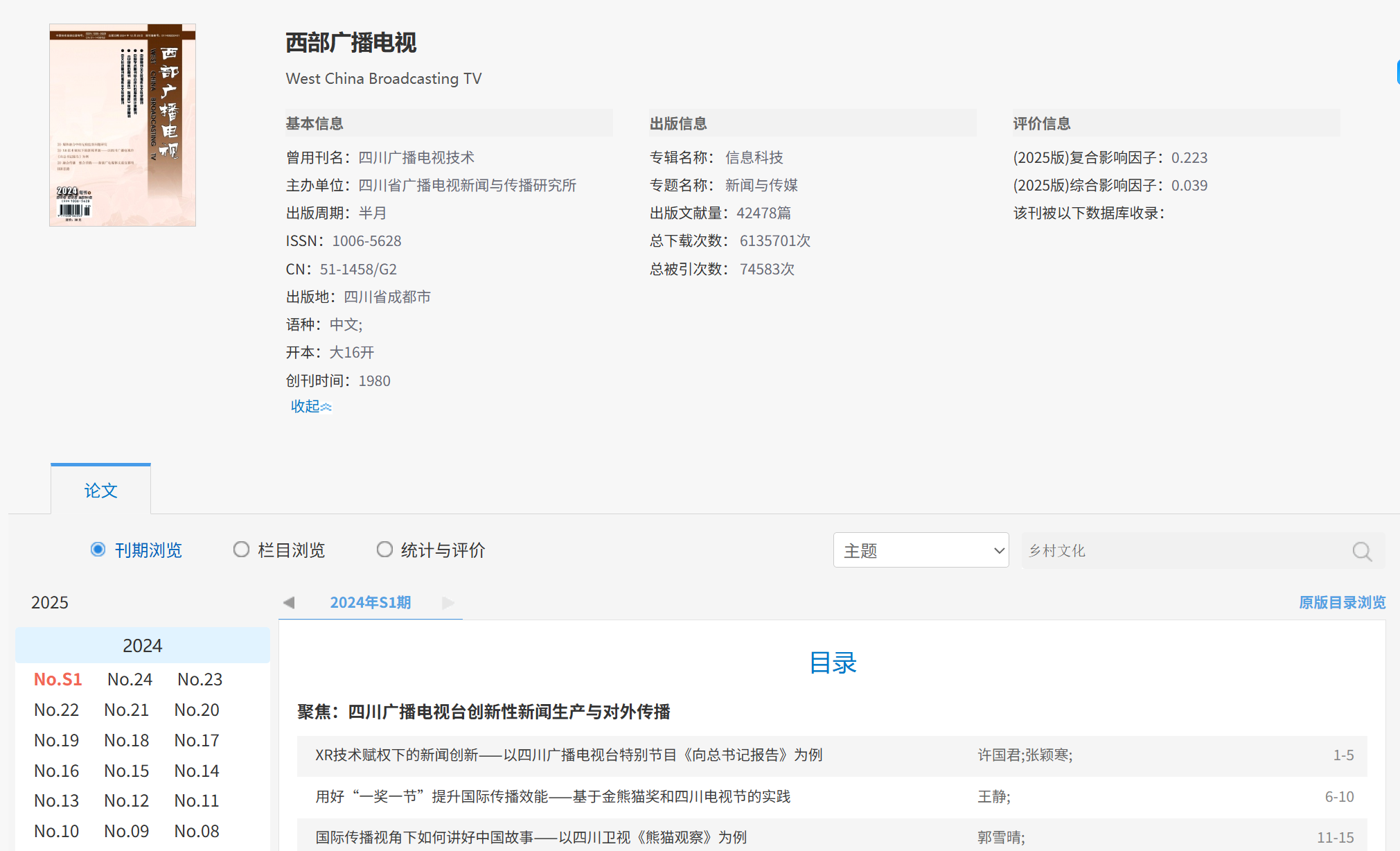
Task: Open issue No.15 of 2024
Action: pyautogui.click(x=127, y=771)
